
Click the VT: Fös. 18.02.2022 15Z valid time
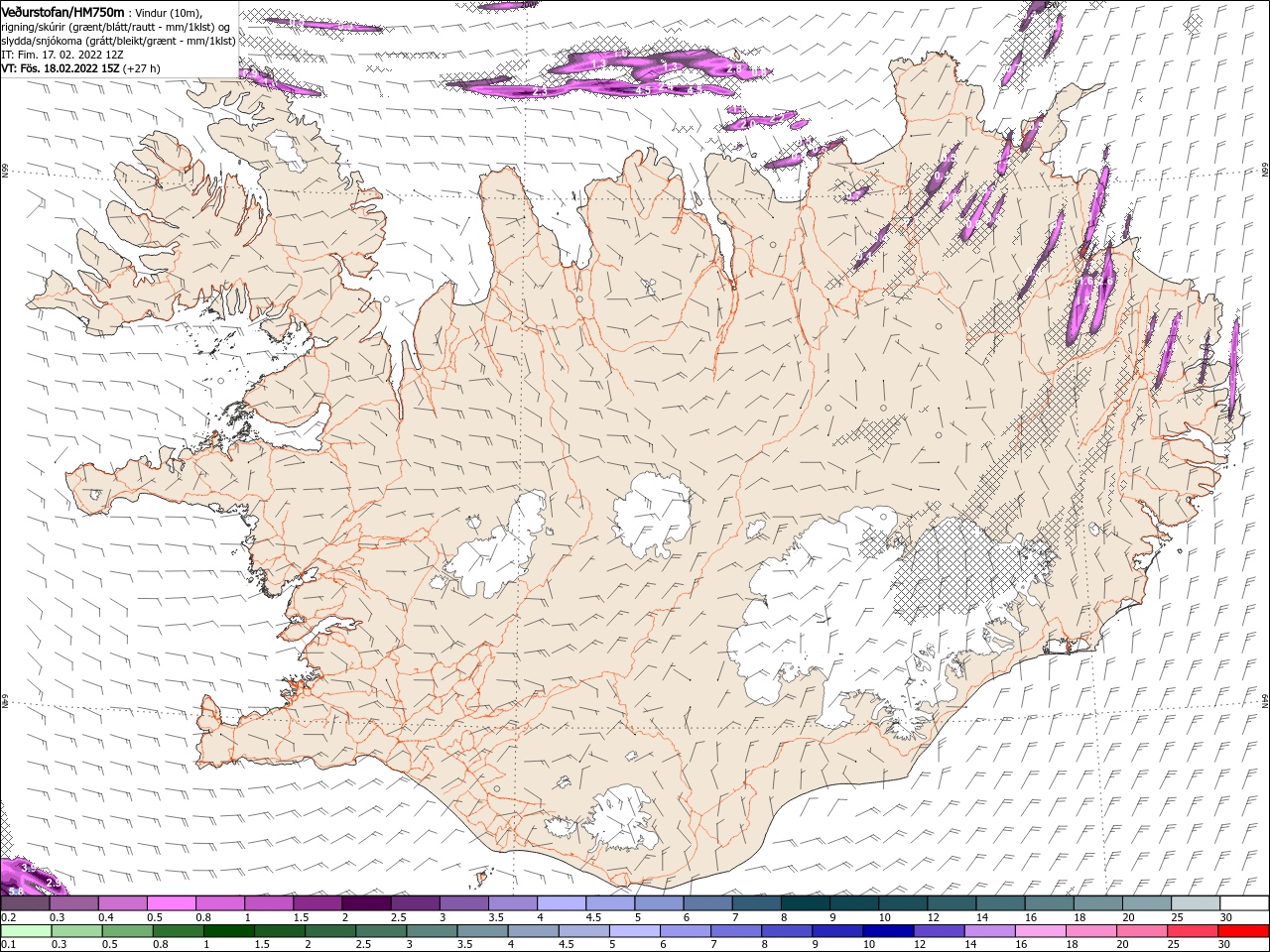pyautogui.click(x=59, y=68)
